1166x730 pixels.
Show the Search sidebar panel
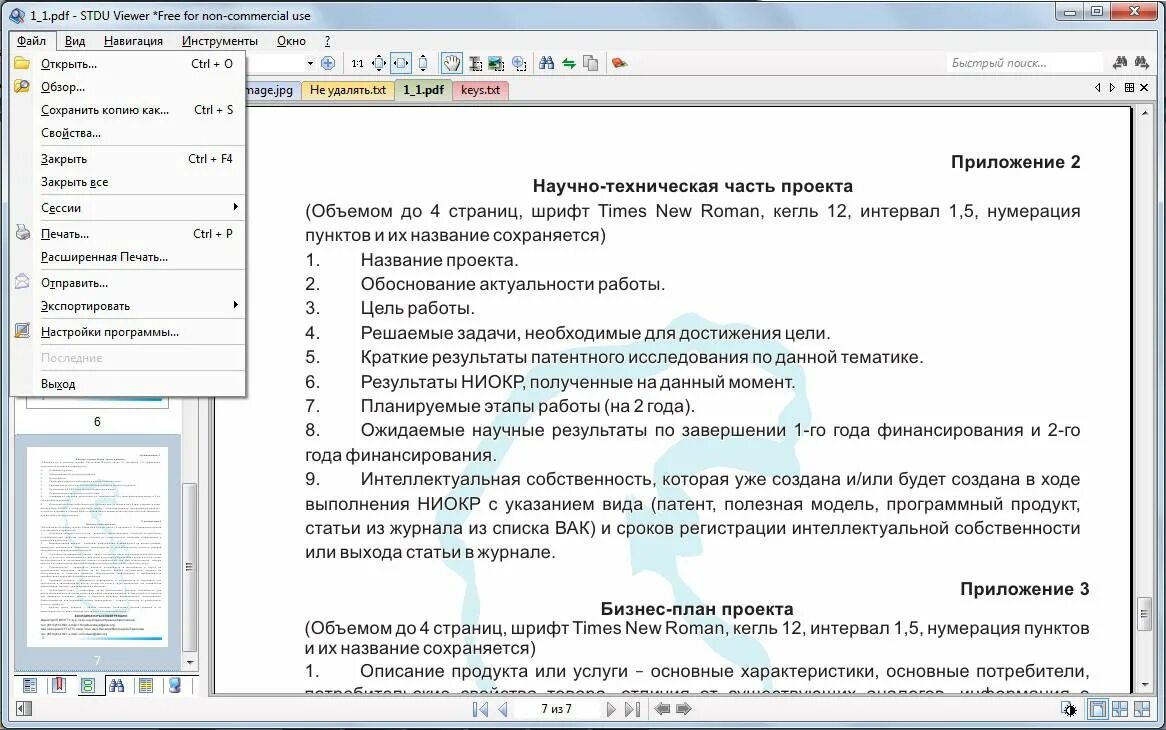click(117, 685)
